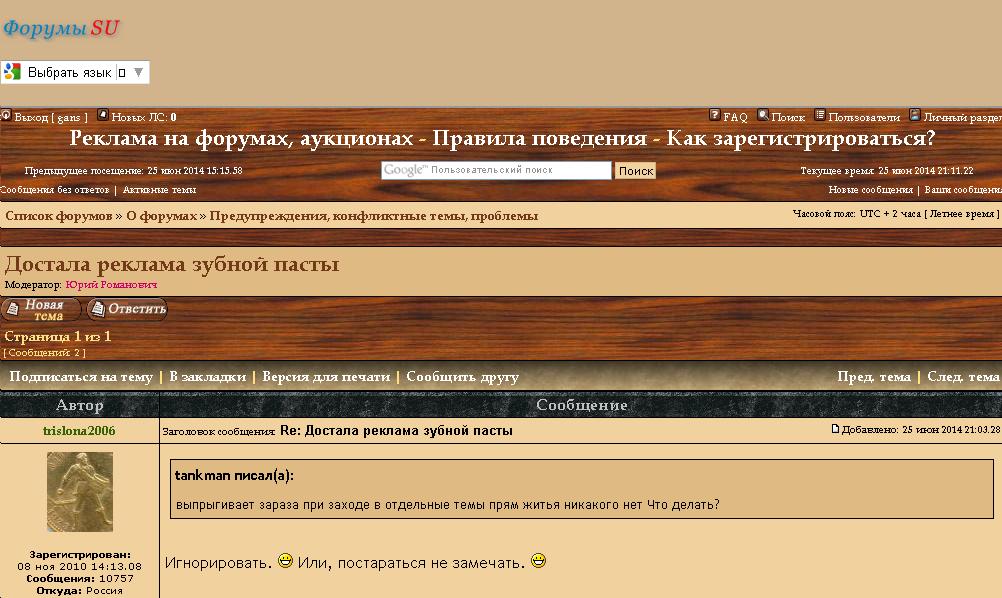Navigate to След. тема link
This screenshot has height=598, width=1002.
tap(962, 377)
